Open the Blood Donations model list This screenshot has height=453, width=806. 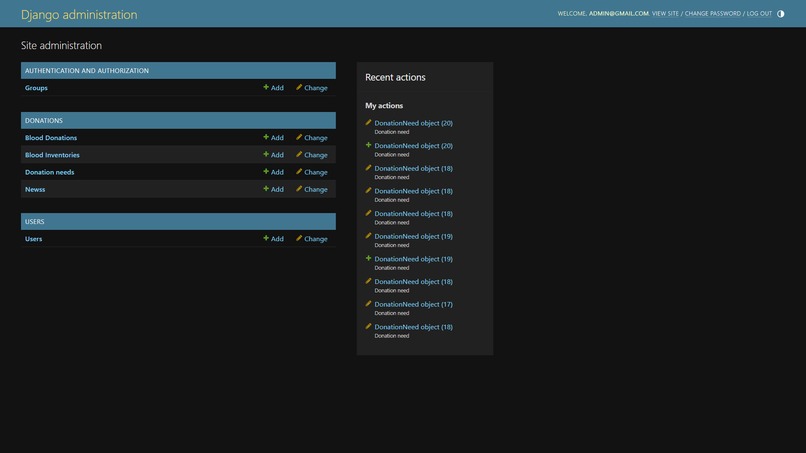click(x=51, y=138)
